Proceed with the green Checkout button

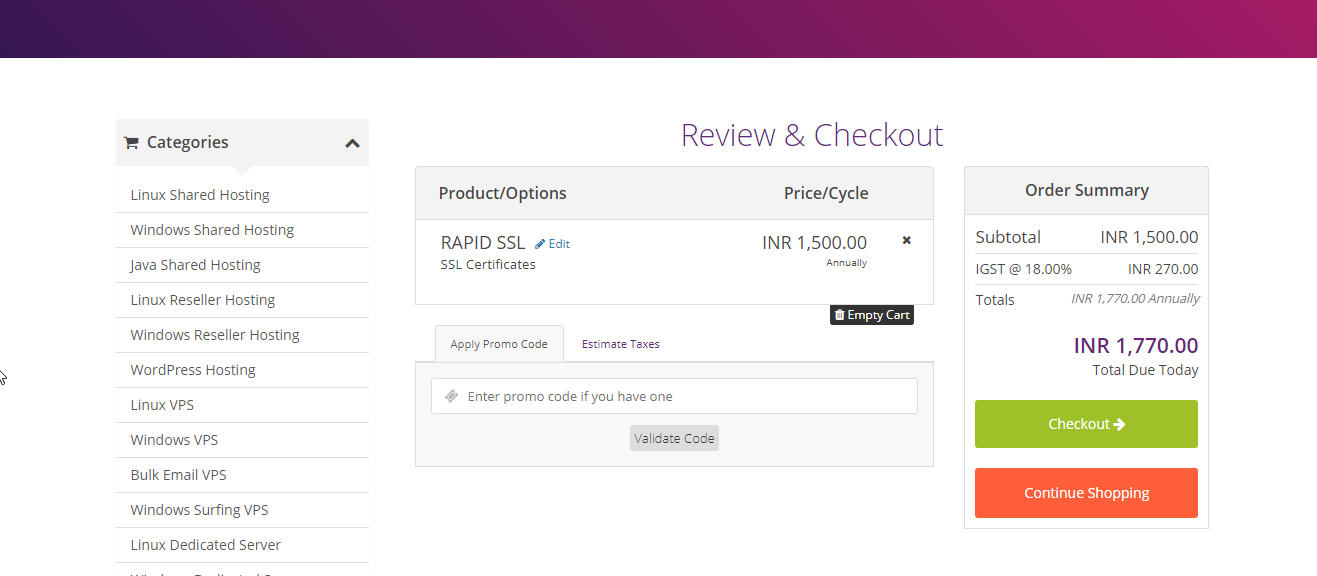pos(1086,424)
